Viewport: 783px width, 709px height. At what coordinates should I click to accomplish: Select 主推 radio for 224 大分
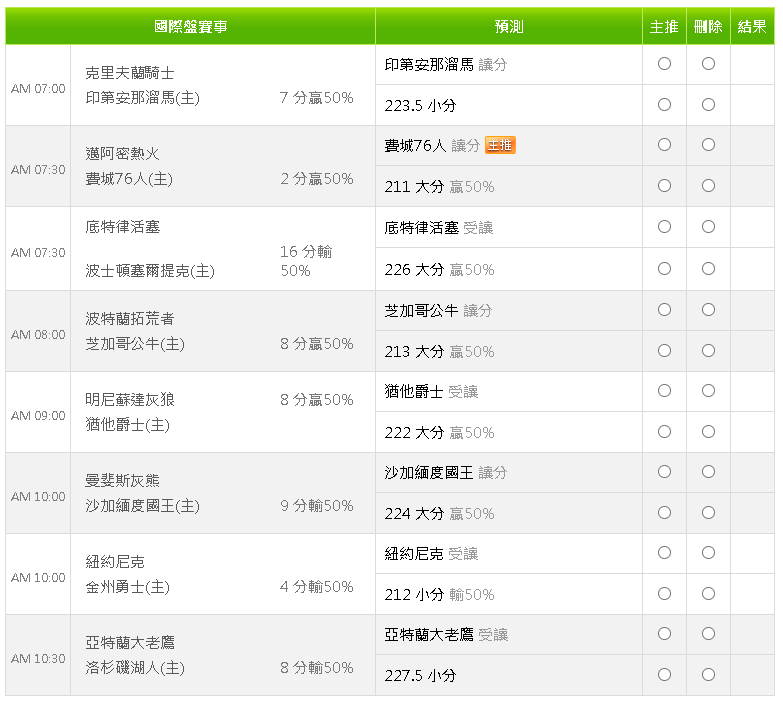tap(664, 512)
